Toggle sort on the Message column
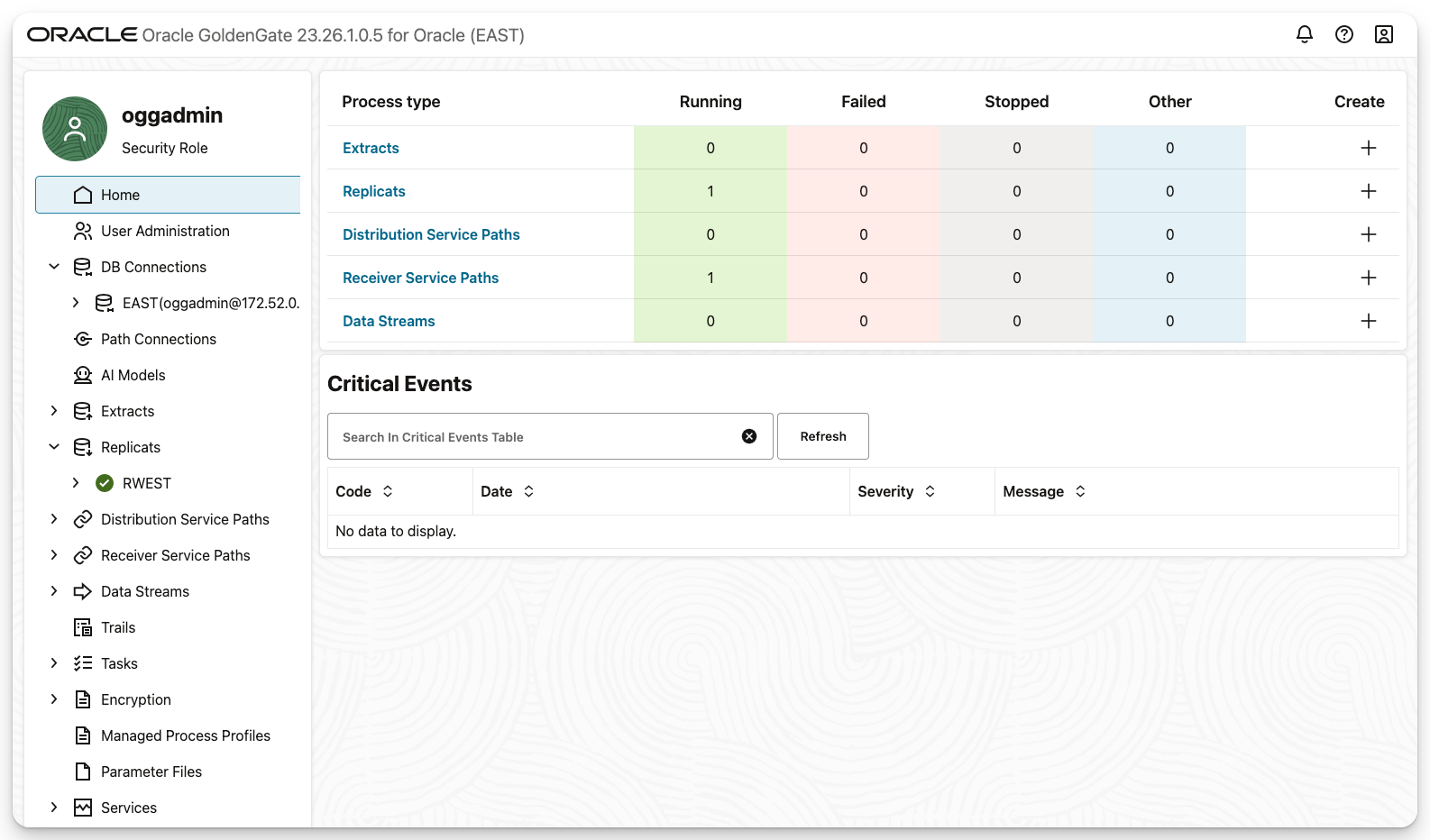This screenshot has height=840, width=1430. click(1080, 491)
